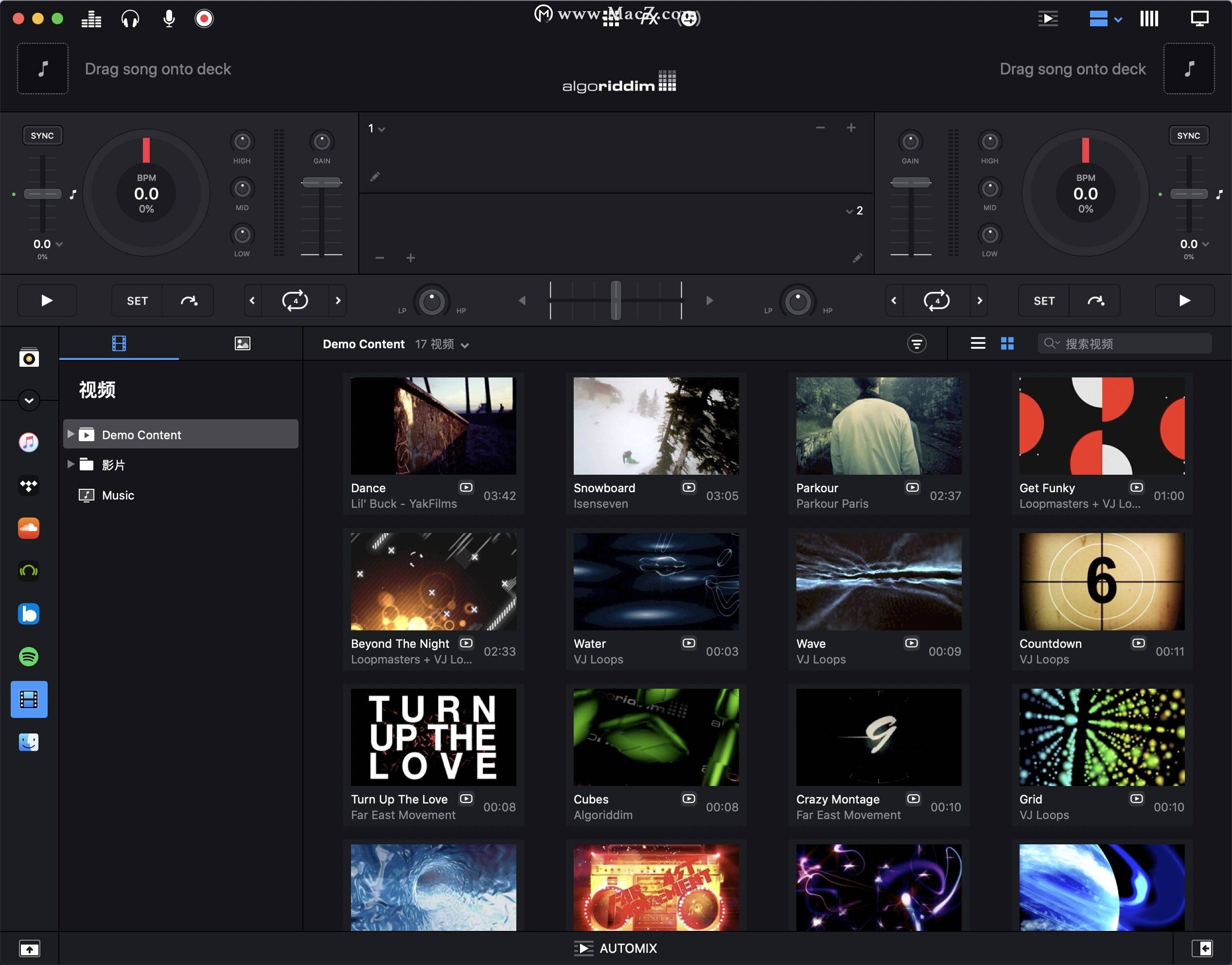Open the mixer equalizer icon in top toolbar
This screenshot has height=965, width=1232.
pyautogui.click(x=91, y=19)
